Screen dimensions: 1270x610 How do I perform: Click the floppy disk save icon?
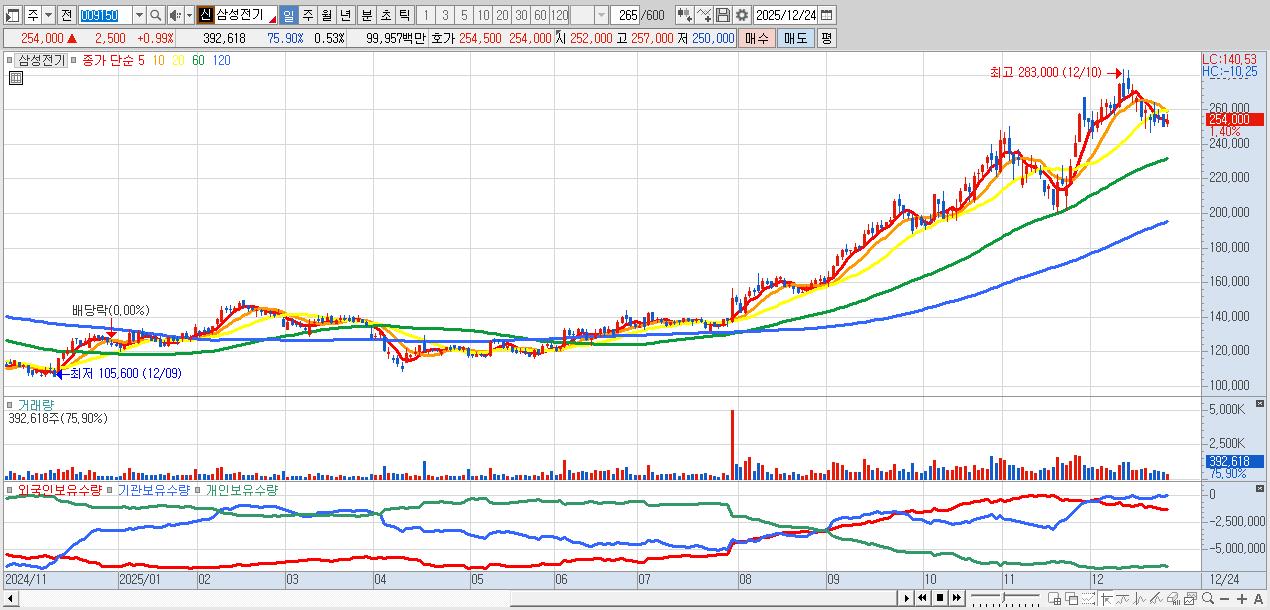pos(722,15)
